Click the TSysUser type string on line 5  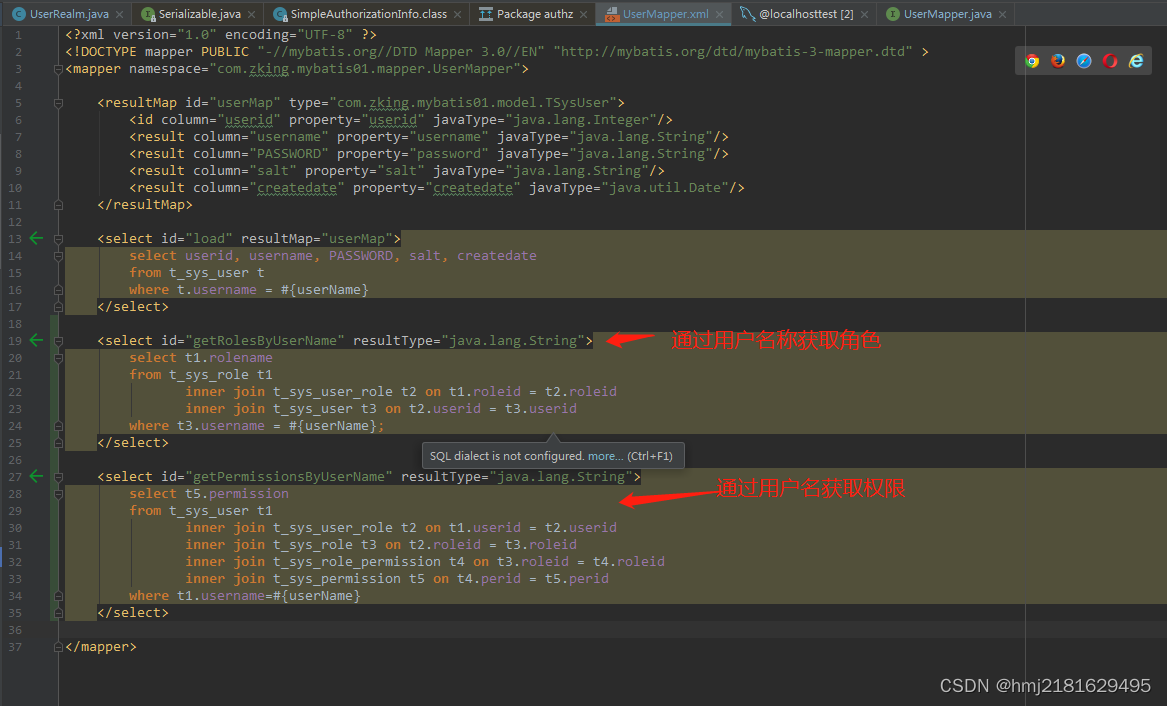[x=473, y=103]
